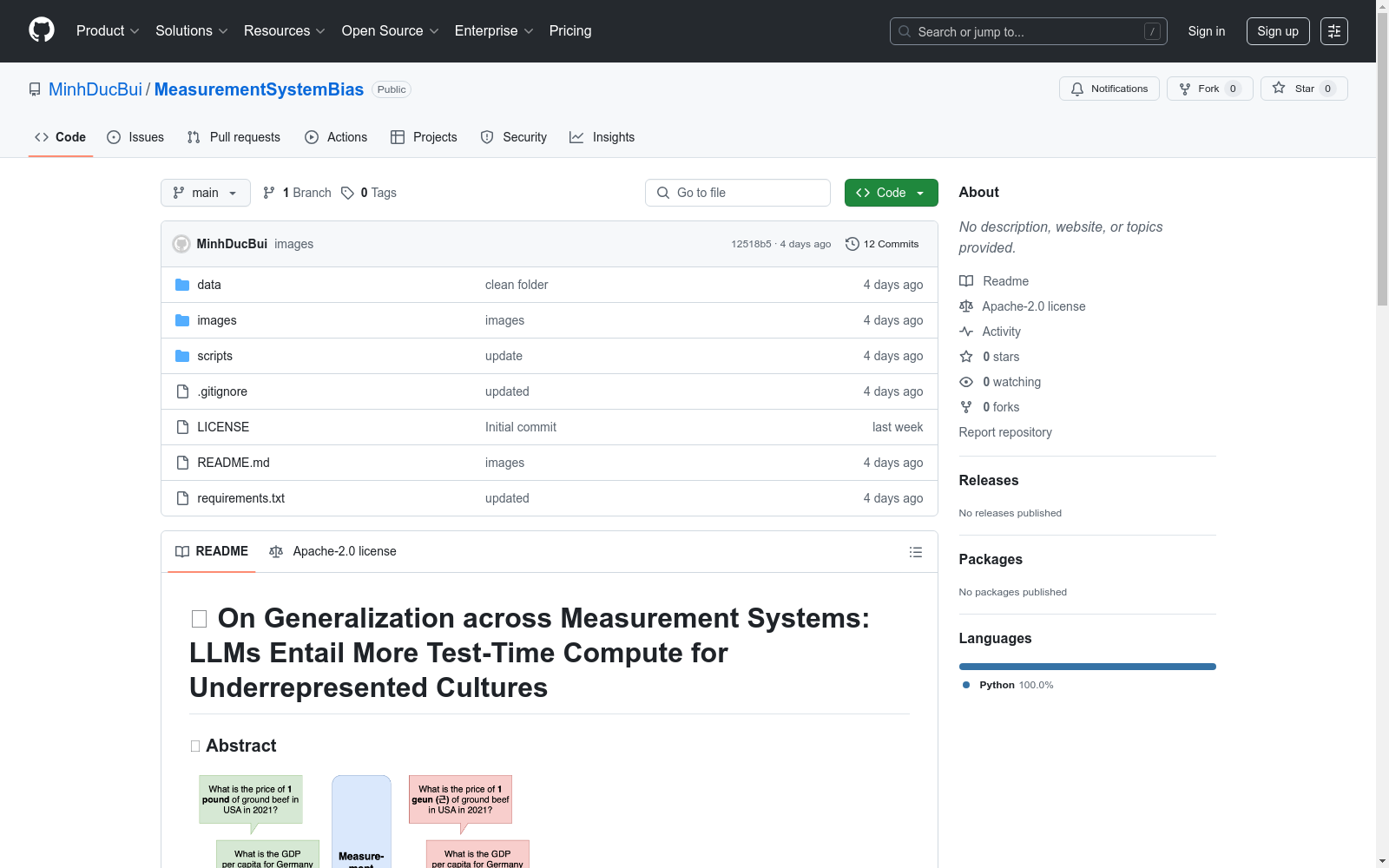Image resolution: width=1389 pixels, height=868 pixels.
Task: Focus the Go to file search field
Action: click(738, 193)
